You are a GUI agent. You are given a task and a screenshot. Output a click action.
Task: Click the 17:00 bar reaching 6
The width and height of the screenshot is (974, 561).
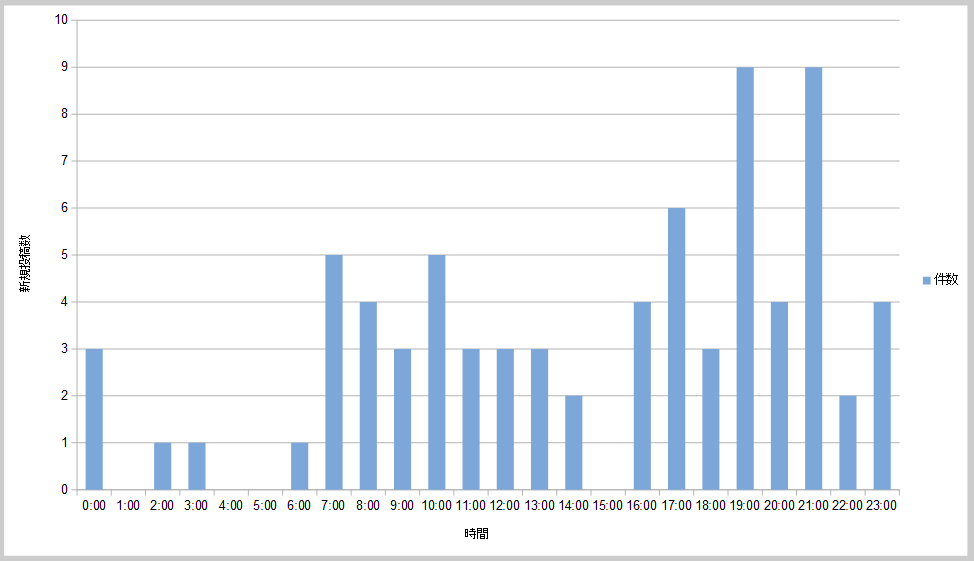(676, 349)
